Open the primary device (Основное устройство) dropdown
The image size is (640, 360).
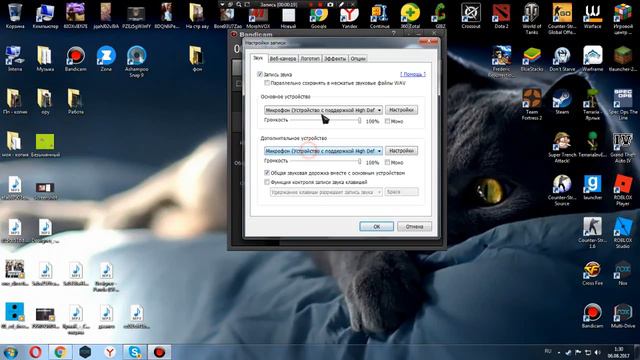click(323, 110)
